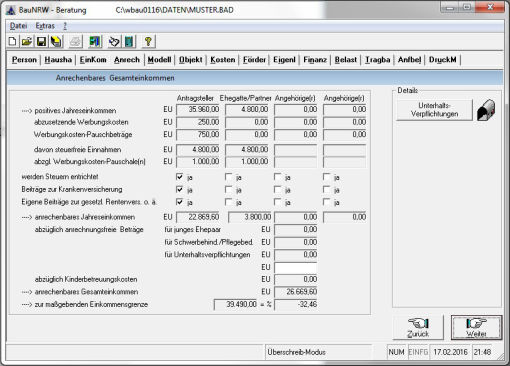This screenshot has width=510, height=366.
Task: Proceed with the Weiter button
Action: coord(476,328)
